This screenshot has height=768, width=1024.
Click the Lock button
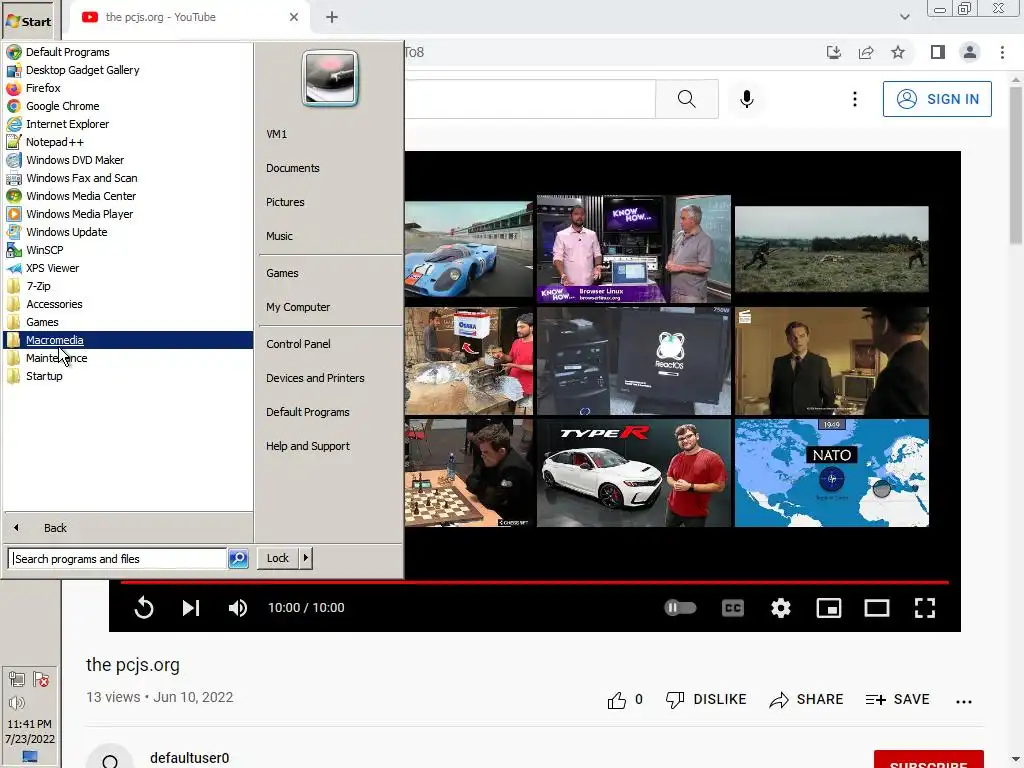278,558
